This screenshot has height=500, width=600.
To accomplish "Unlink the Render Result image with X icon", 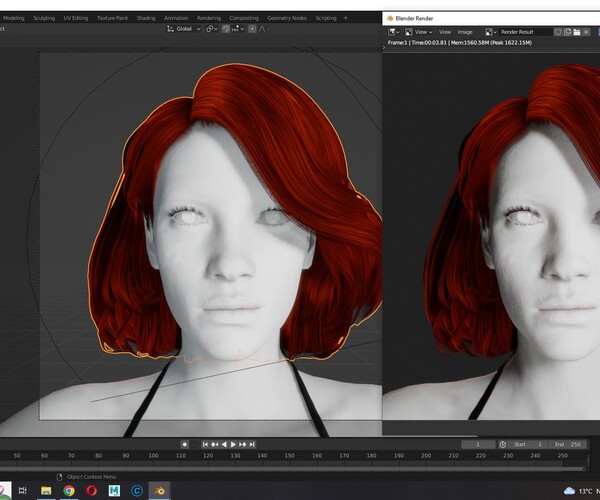I will click(x=586, y=32).
